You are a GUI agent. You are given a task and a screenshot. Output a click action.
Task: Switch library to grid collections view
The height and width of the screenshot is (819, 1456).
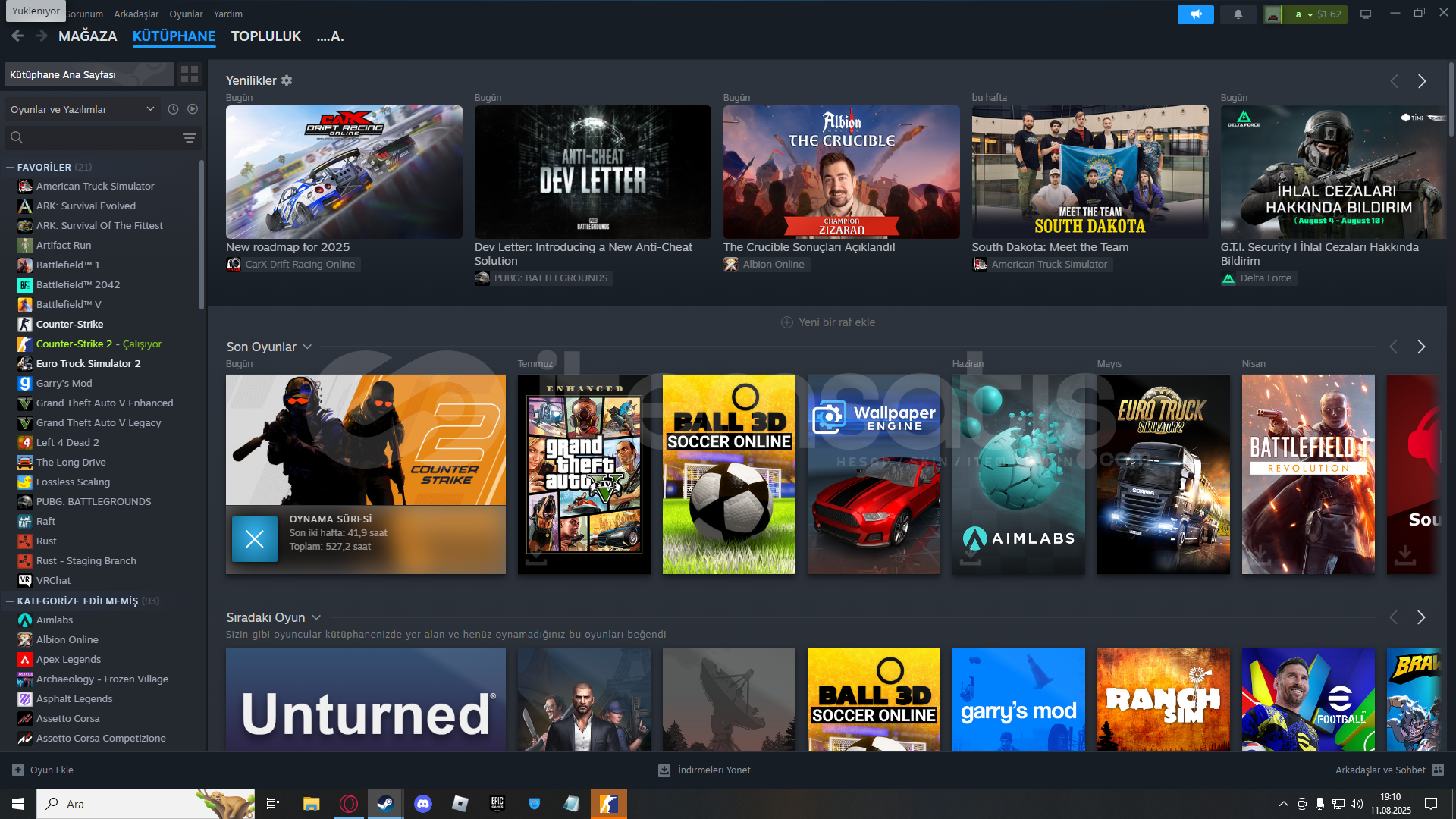tap(190, 74)
